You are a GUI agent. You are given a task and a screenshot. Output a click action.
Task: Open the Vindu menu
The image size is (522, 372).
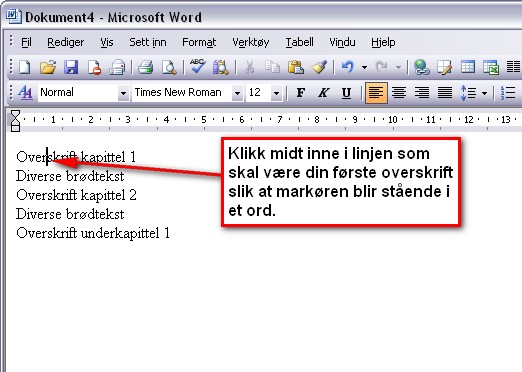342,42
